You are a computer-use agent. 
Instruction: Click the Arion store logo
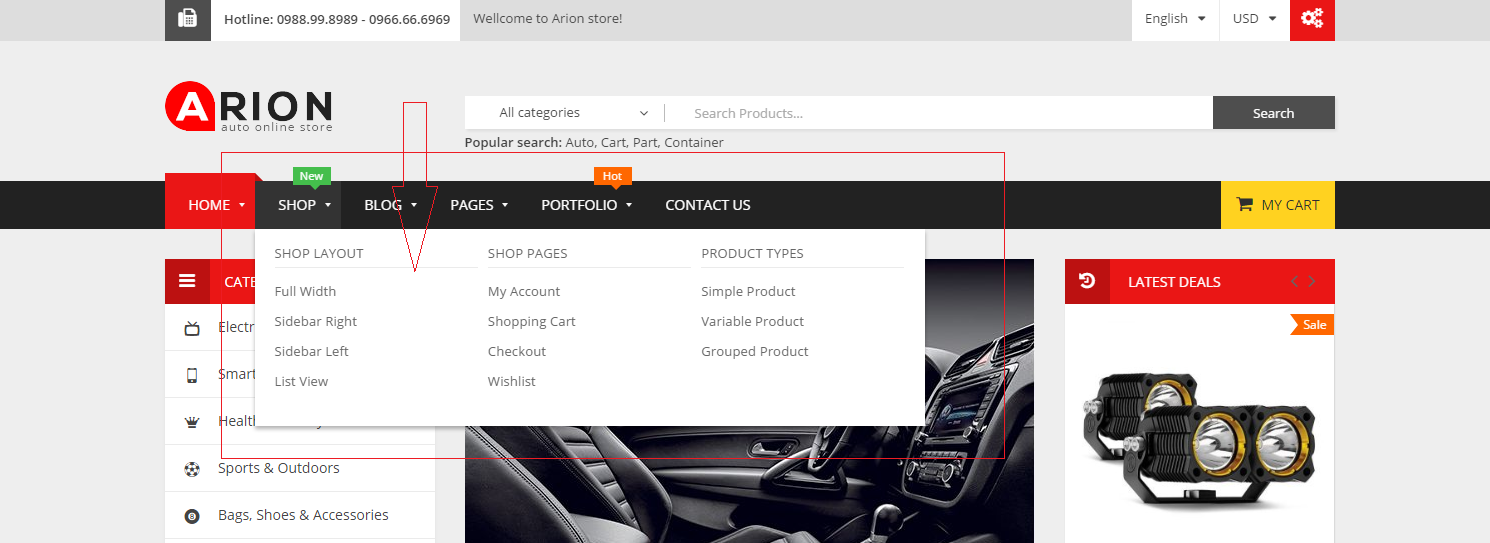tap(249, 107)
